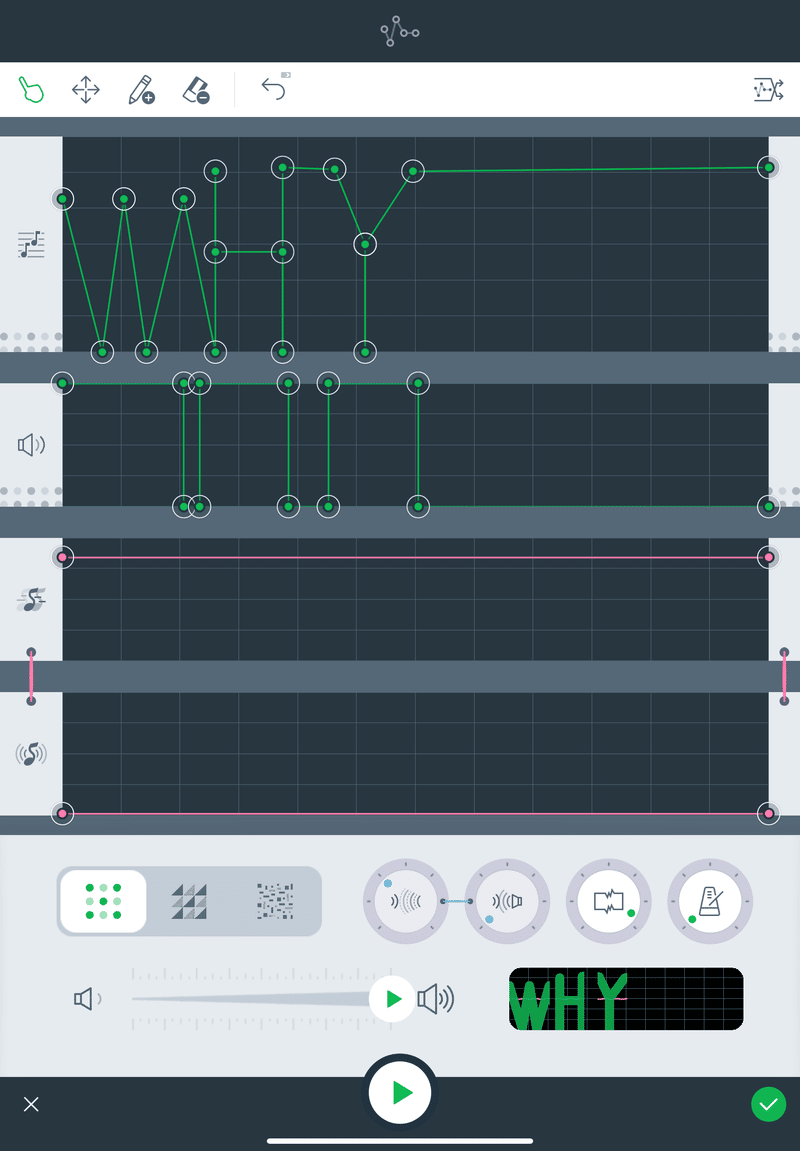Select the far-right pitch curve end point

point(768,167)
